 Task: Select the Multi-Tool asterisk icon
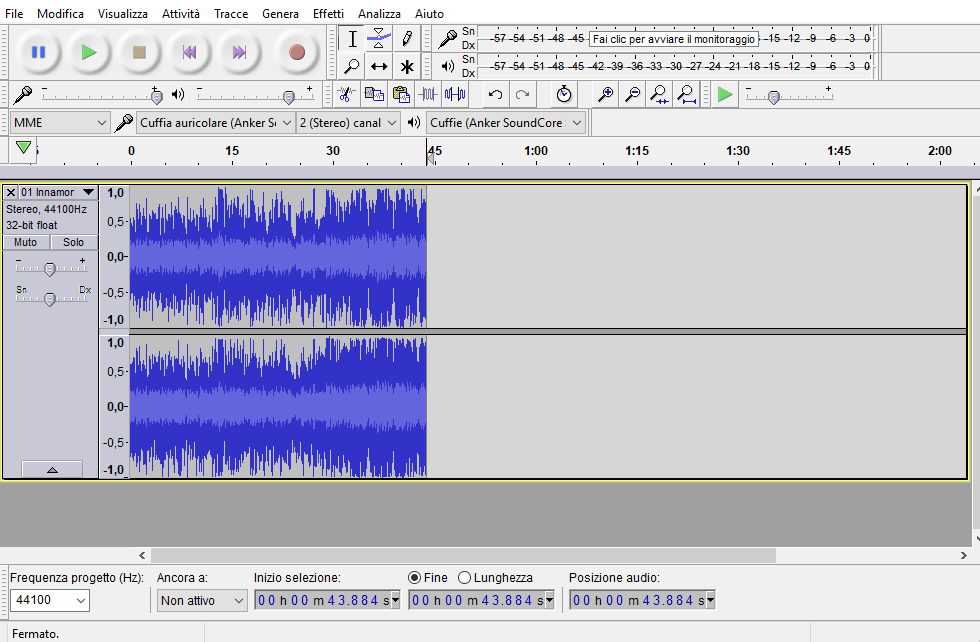click(x=406, y=66)
